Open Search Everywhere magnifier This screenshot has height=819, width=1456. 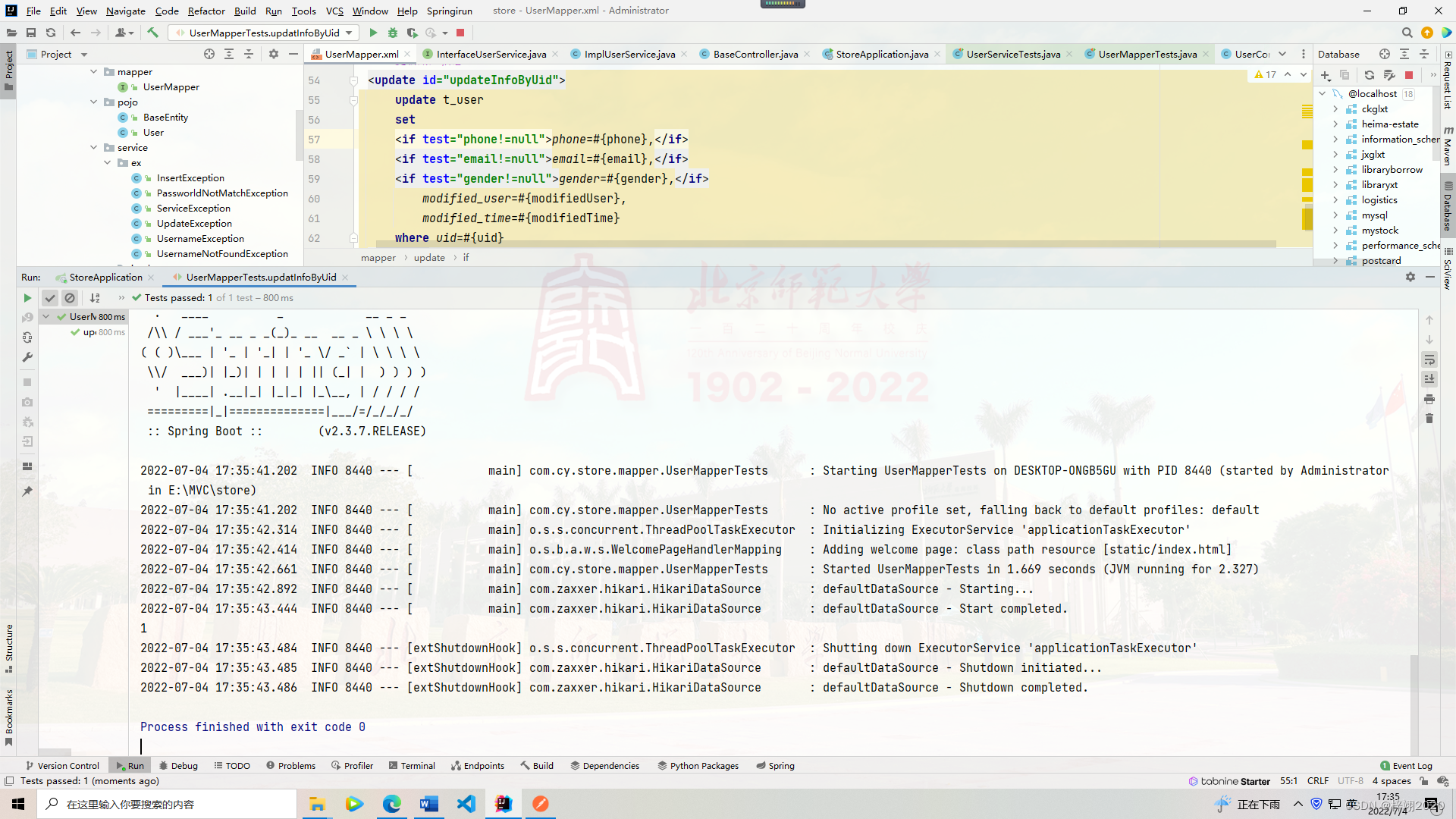[1407, 33]
